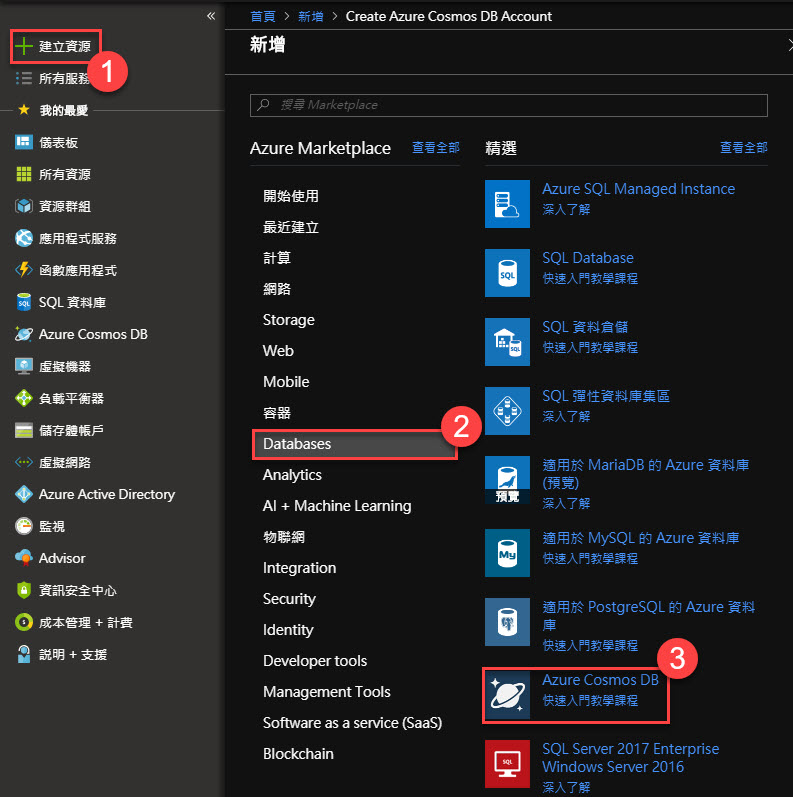Click the MySQL Azure database tile icon

tap(507, 553)
